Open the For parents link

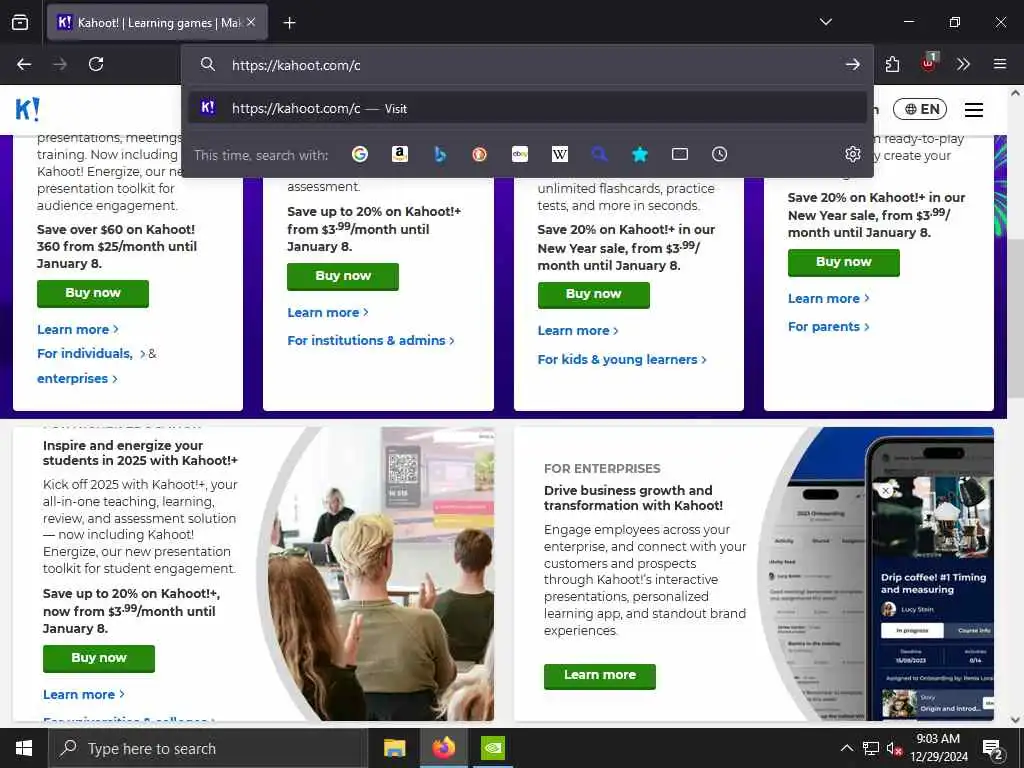coord(829,327)
